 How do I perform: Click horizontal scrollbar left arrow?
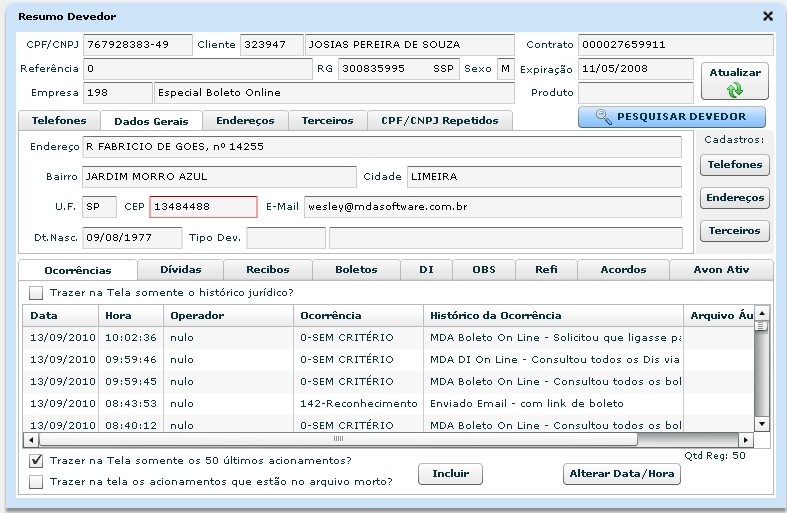[x=31, y=440]
